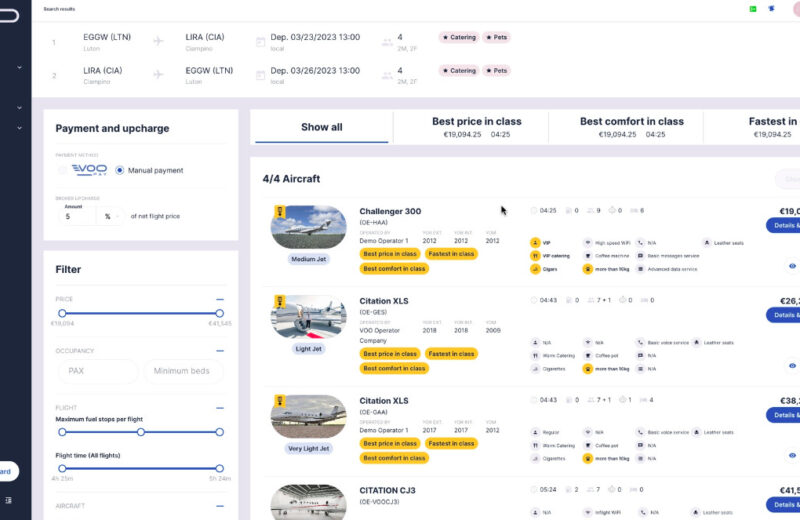Click the blue flag icon in the top bar

click(771, 9)
